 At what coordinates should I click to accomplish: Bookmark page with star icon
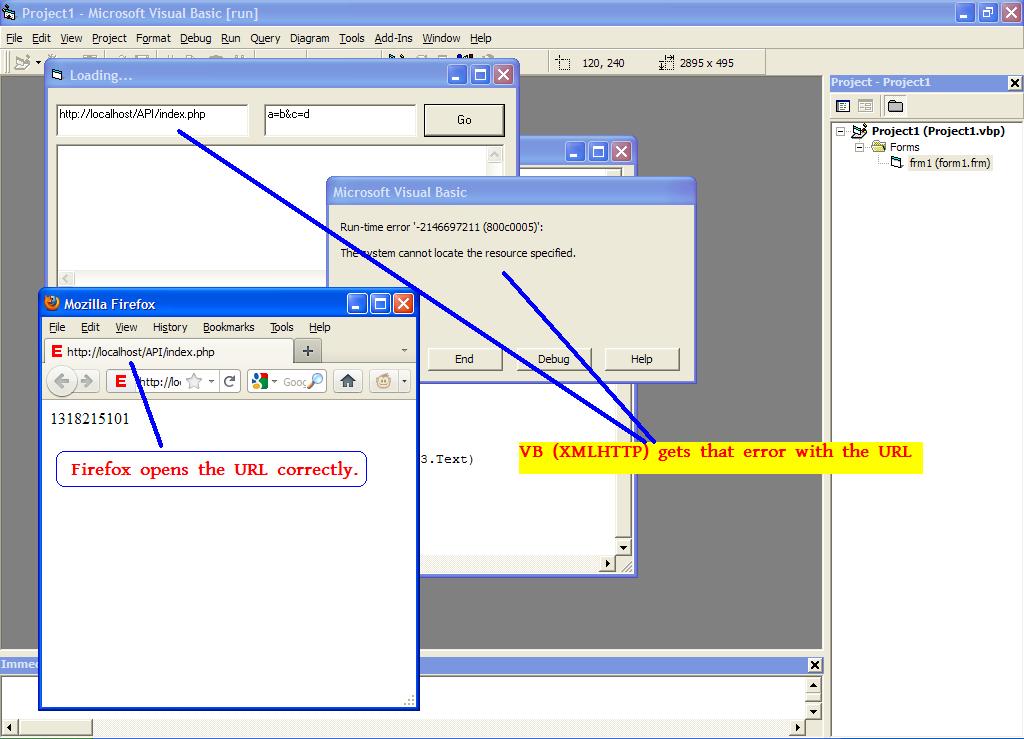point(195,381)
